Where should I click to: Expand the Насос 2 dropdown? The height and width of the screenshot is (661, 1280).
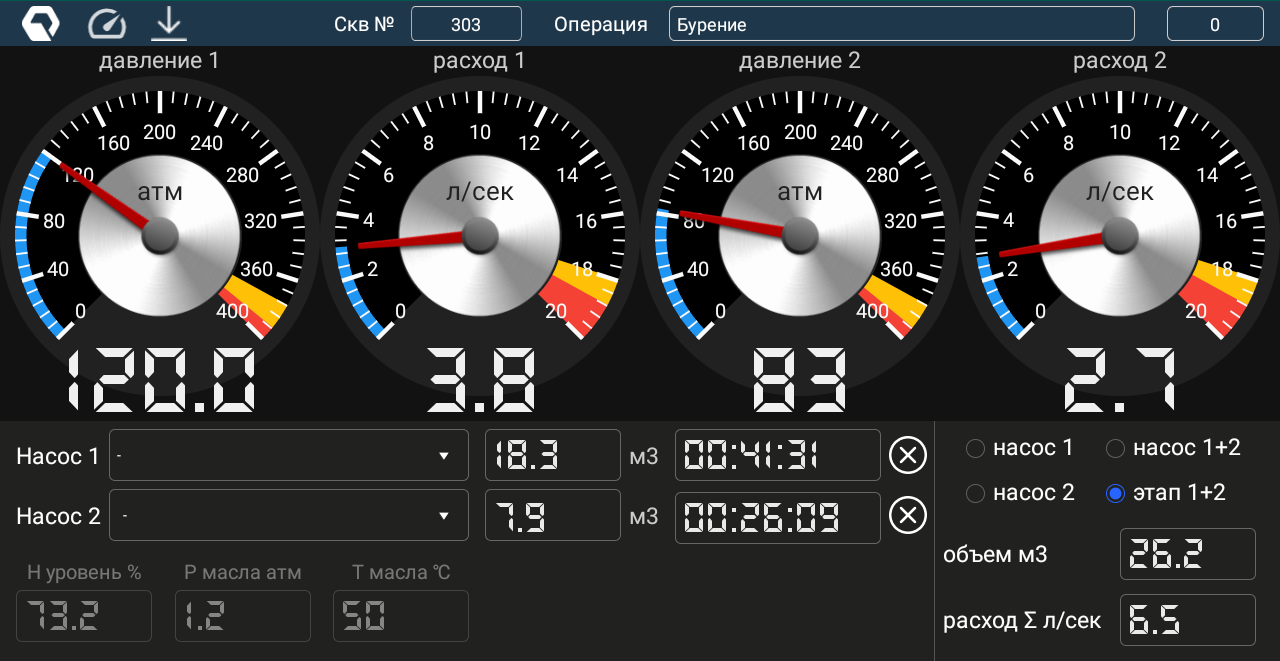(x=288, y=516)
